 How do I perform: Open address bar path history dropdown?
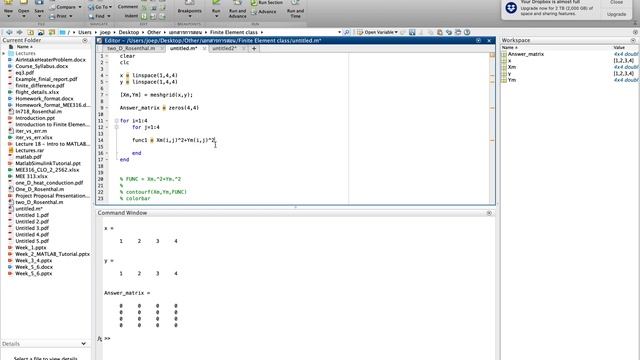point(339,32)
